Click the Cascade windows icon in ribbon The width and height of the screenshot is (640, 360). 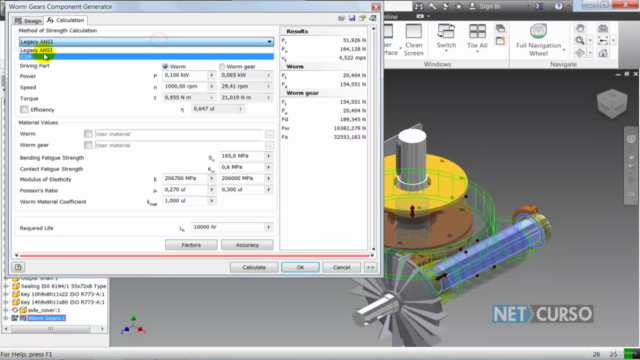click(500, 28)
